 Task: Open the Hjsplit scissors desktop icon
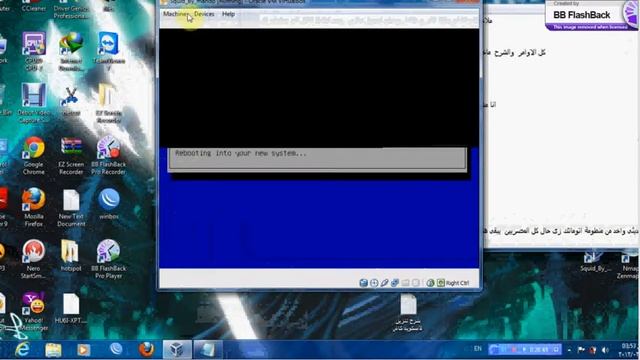tap(70, 101)
